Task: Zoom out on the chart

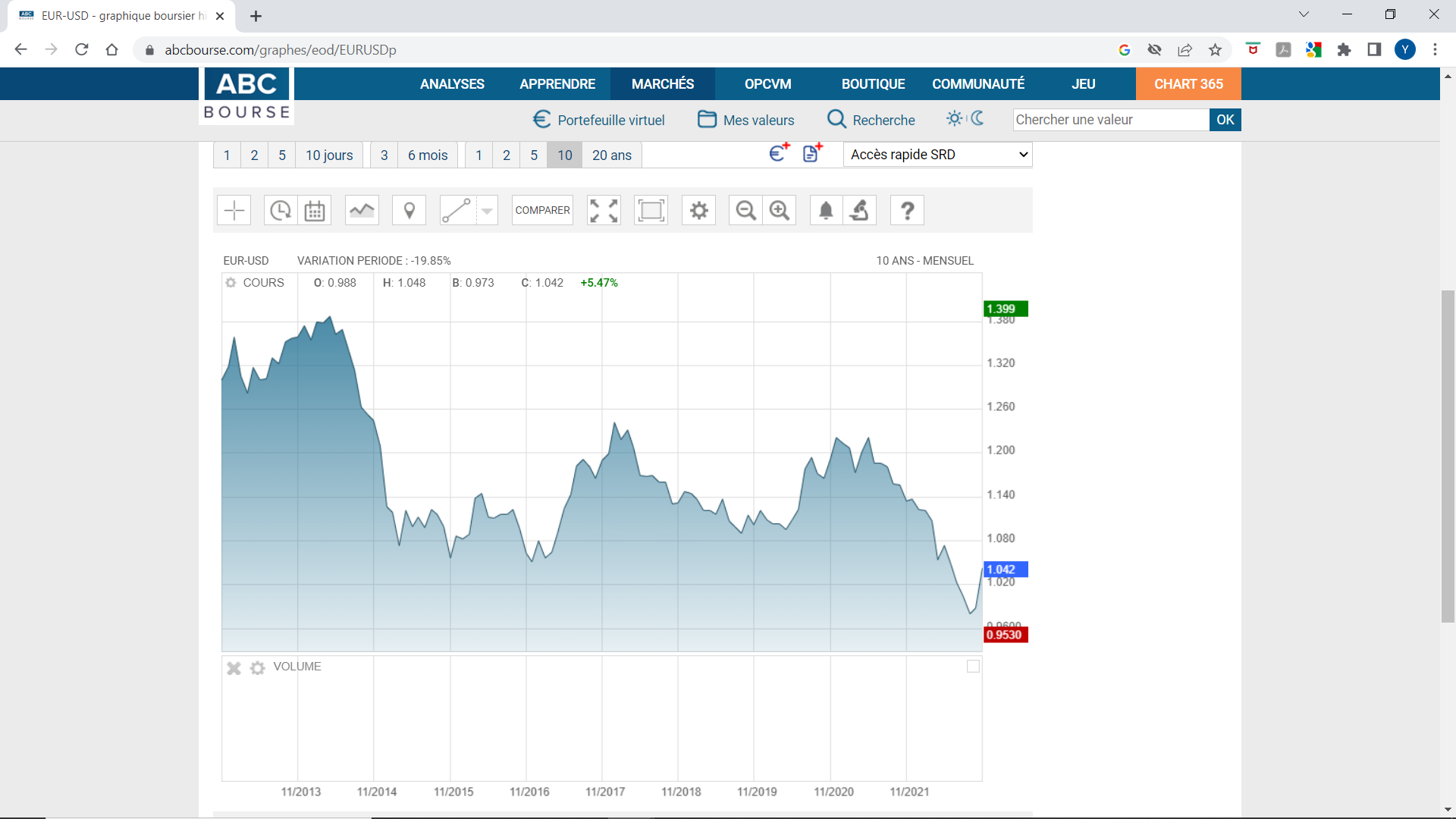Action: point(745,210)
